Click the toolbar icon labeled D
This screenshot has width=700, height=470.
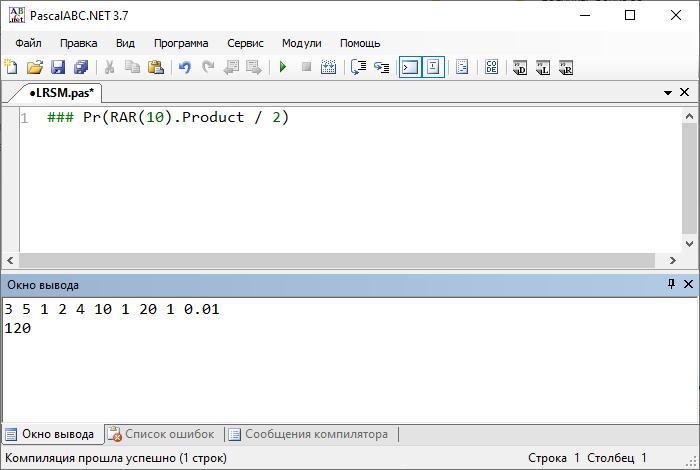pyautogui.click(x=520, y=67)
